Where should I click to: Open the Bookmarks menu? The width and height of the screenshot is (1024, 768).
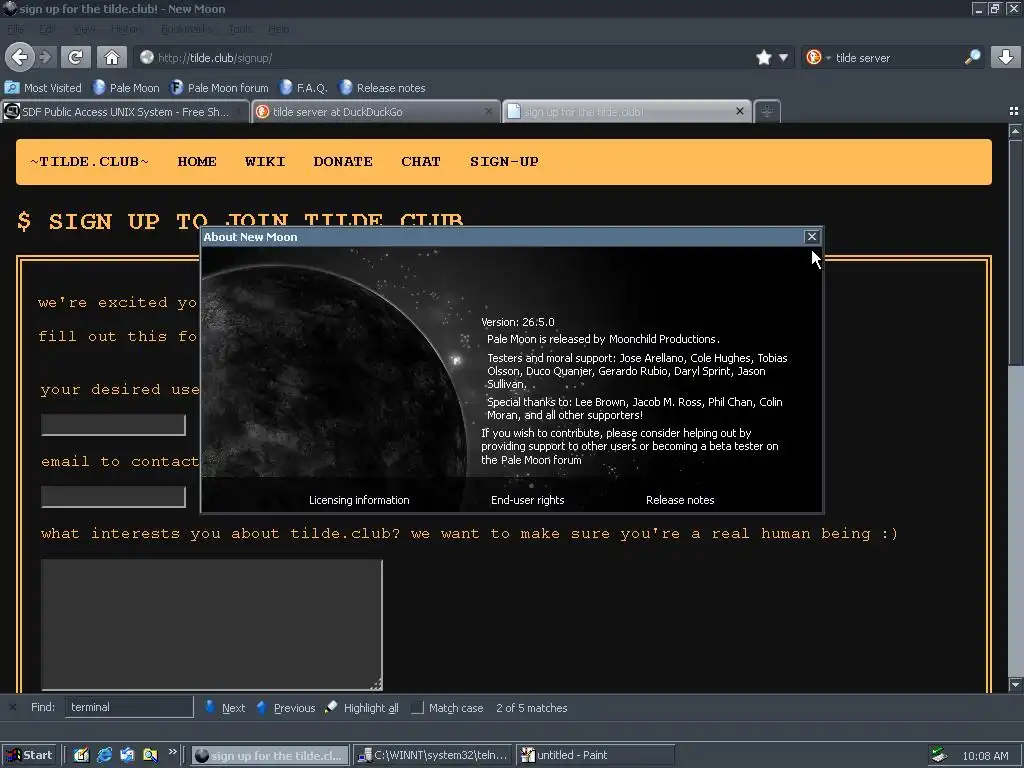(186, 29)
